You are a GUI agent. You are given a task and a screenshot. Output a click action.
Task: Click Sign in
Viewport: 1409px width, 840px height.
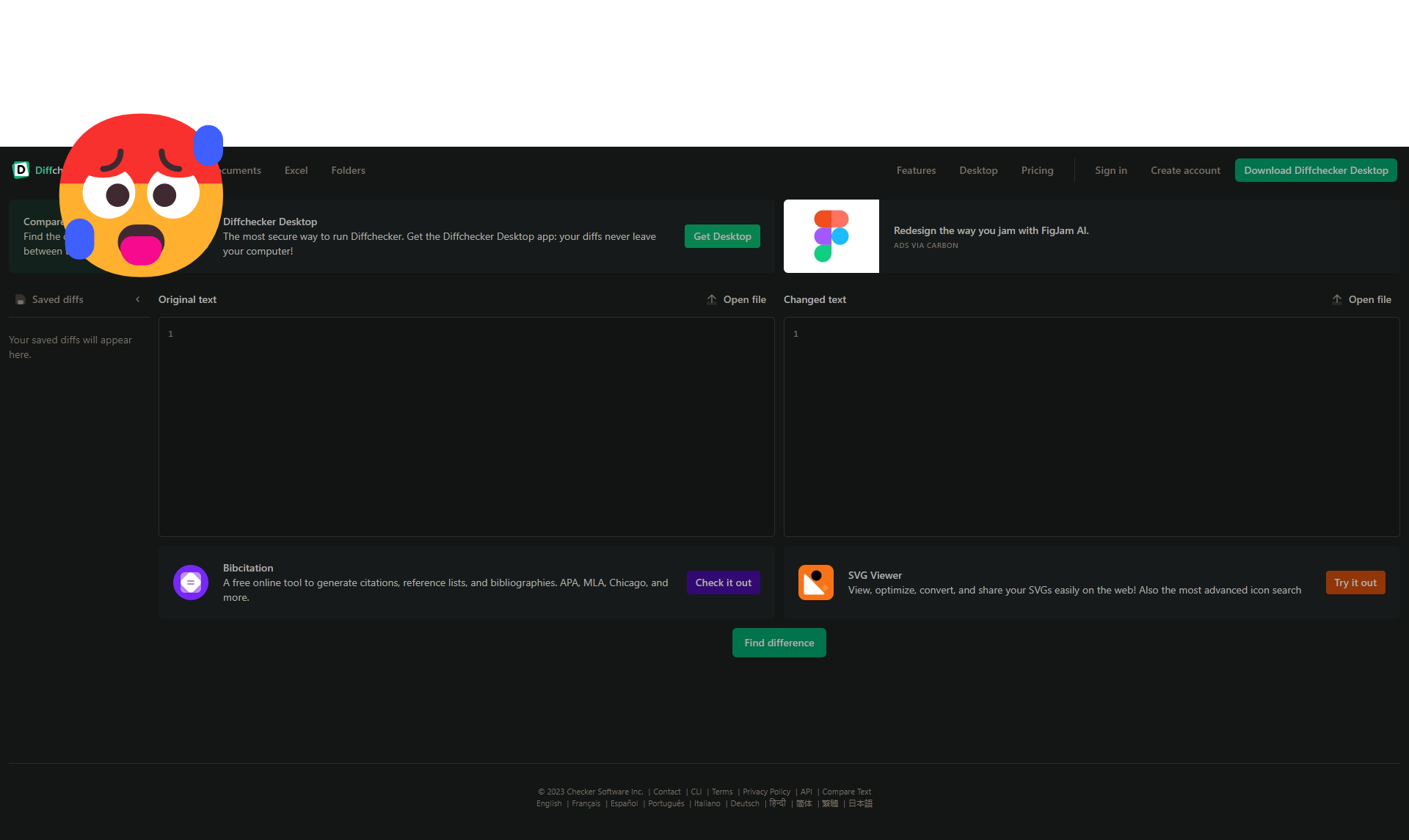pyautogui.click(x=1111, y=170)
